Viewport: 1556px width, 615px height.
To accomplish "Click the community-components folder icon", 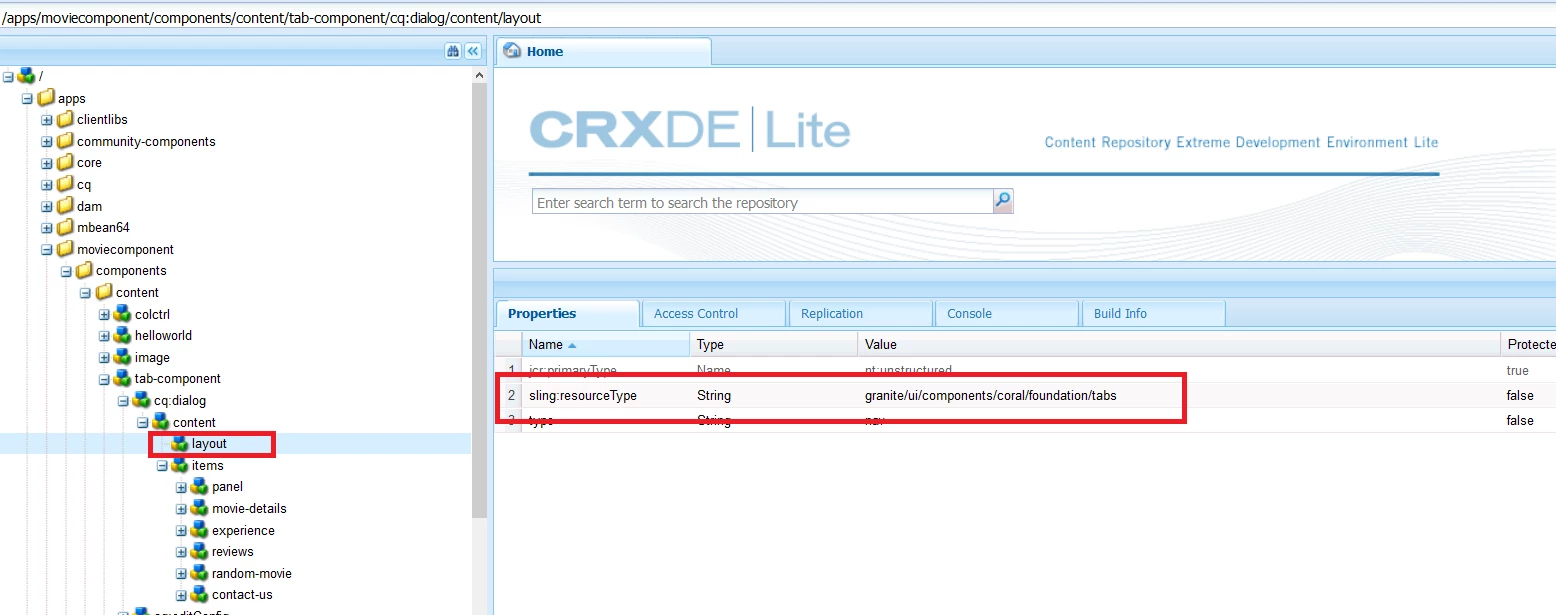I will [x=65, y=141].
